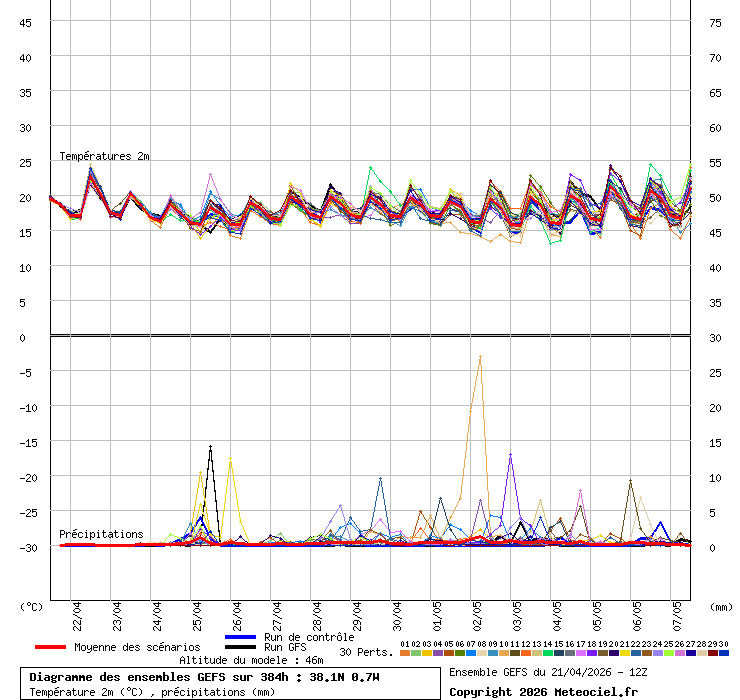The image size is (740, 700).
Task: Select perturbation 01 color swatch
Action: (x=404, y=653)
